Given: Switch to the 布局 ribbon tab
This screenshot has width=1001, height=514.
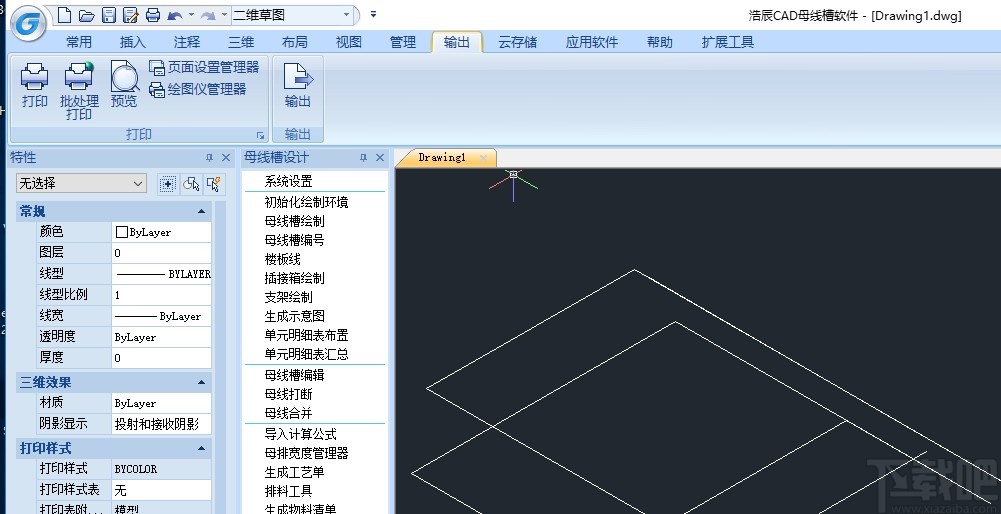Looking at the screenshot, I should [x=294, y=42].
